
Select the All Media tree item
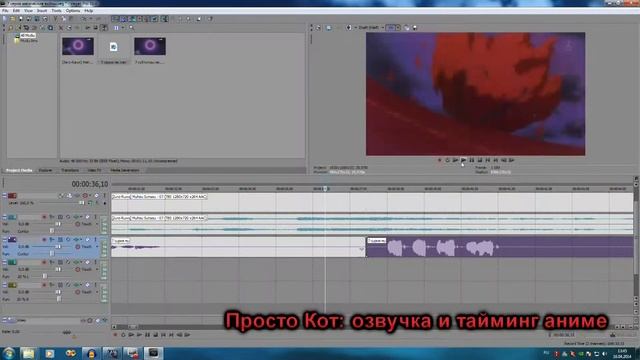pos(27,36)
